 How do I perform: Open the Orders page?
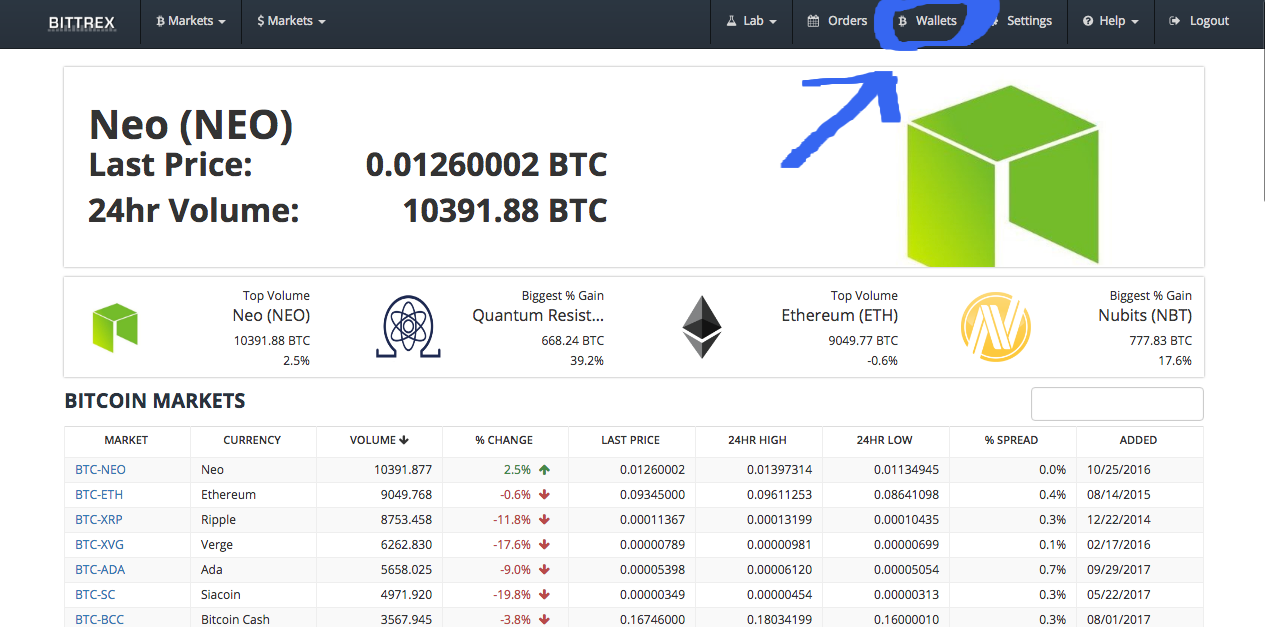837,21
